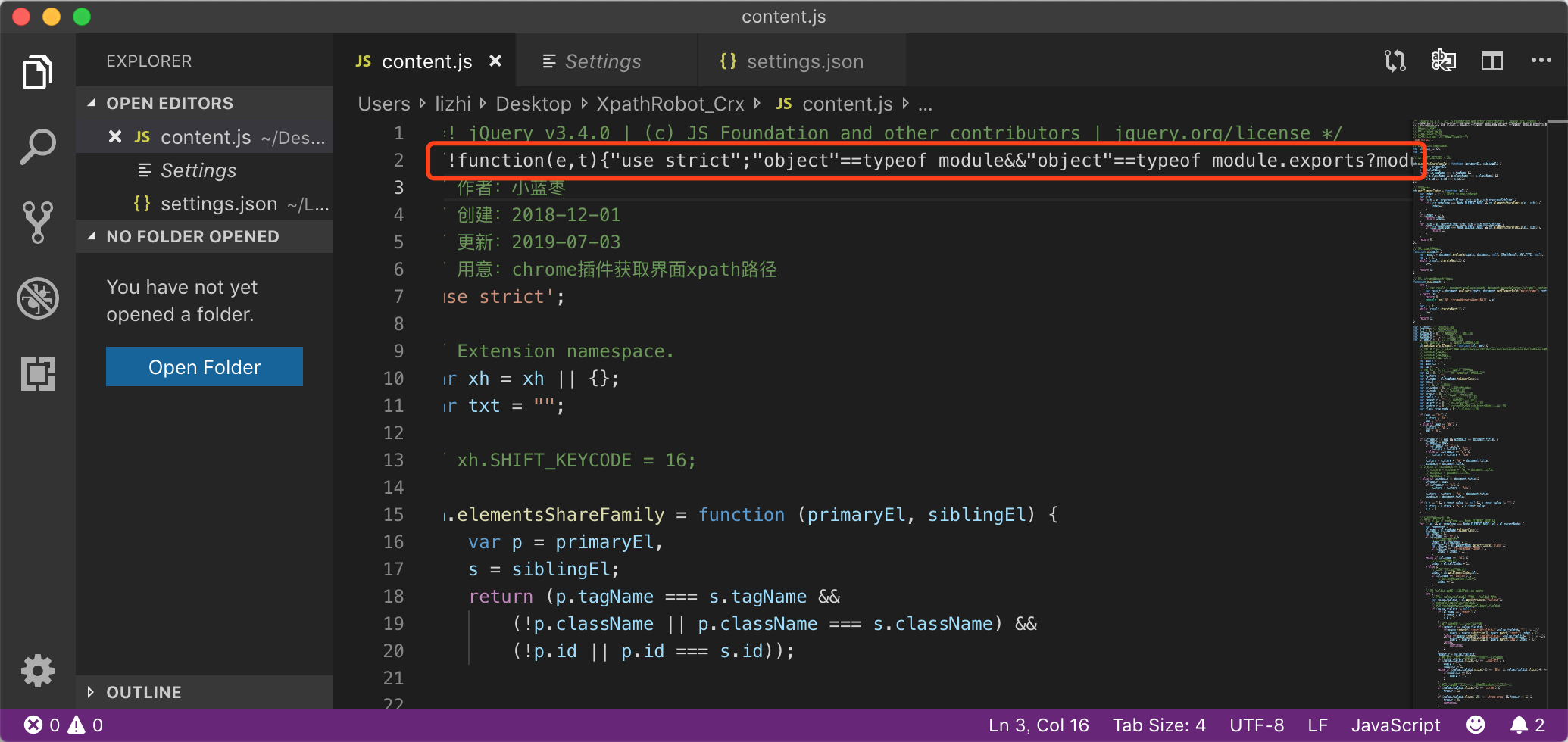Select the content.js editor tab
Viewport: 1568px width, 742px height.
426,61
